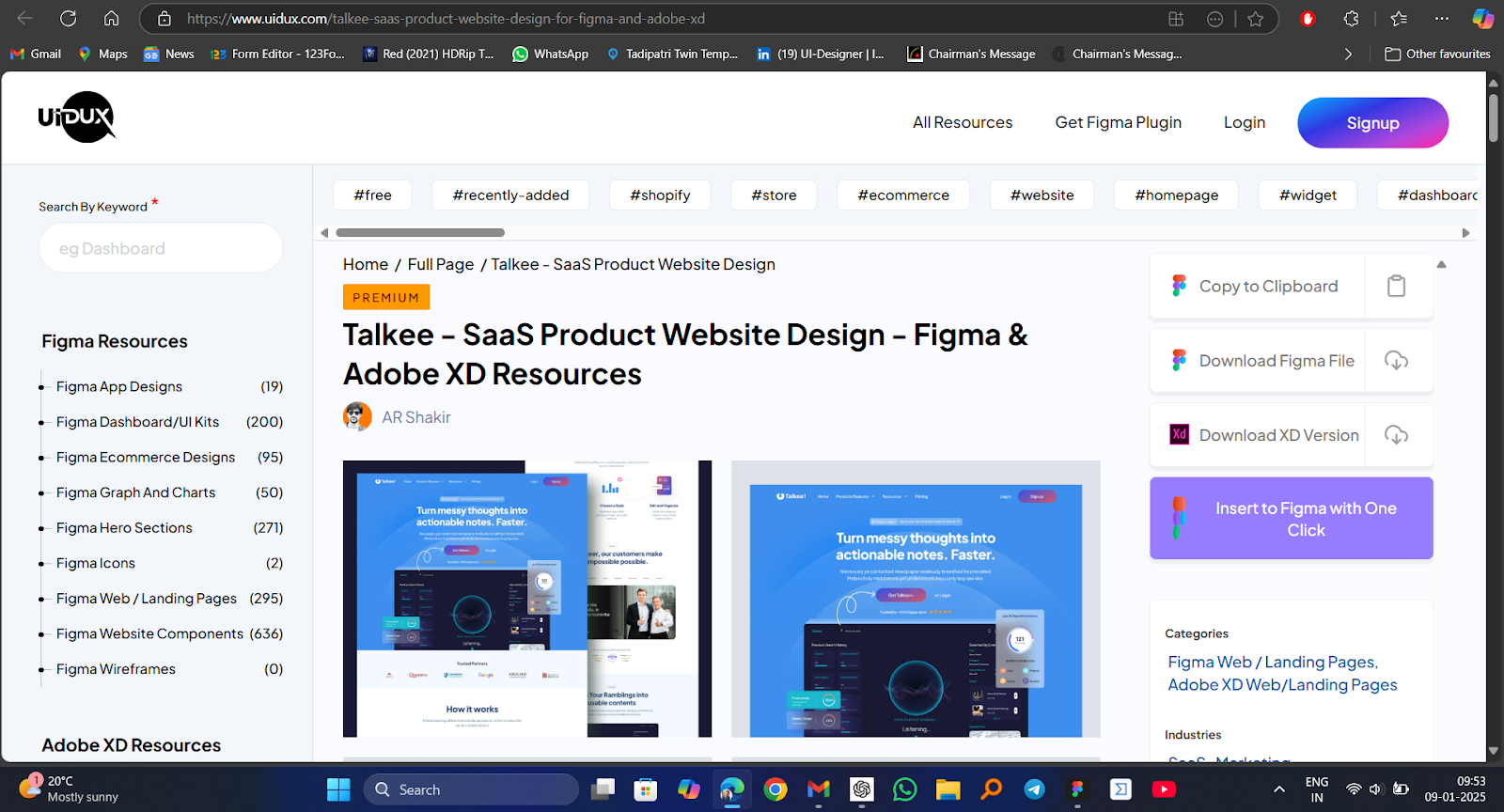
Task: Click the Search By Keyword input field
Action: coord(161,248)
